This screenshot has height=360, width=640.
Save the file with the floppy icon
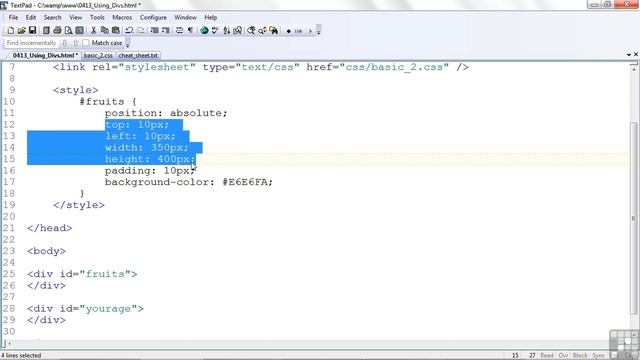click(x=32, y=31)
